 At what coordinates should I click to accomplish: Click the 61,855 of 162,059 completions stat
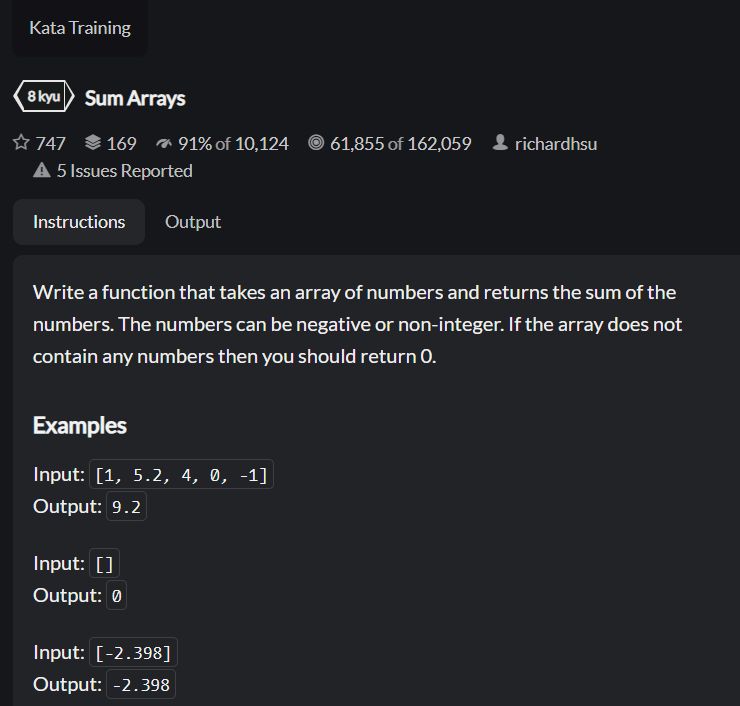[x=401, y=143]
